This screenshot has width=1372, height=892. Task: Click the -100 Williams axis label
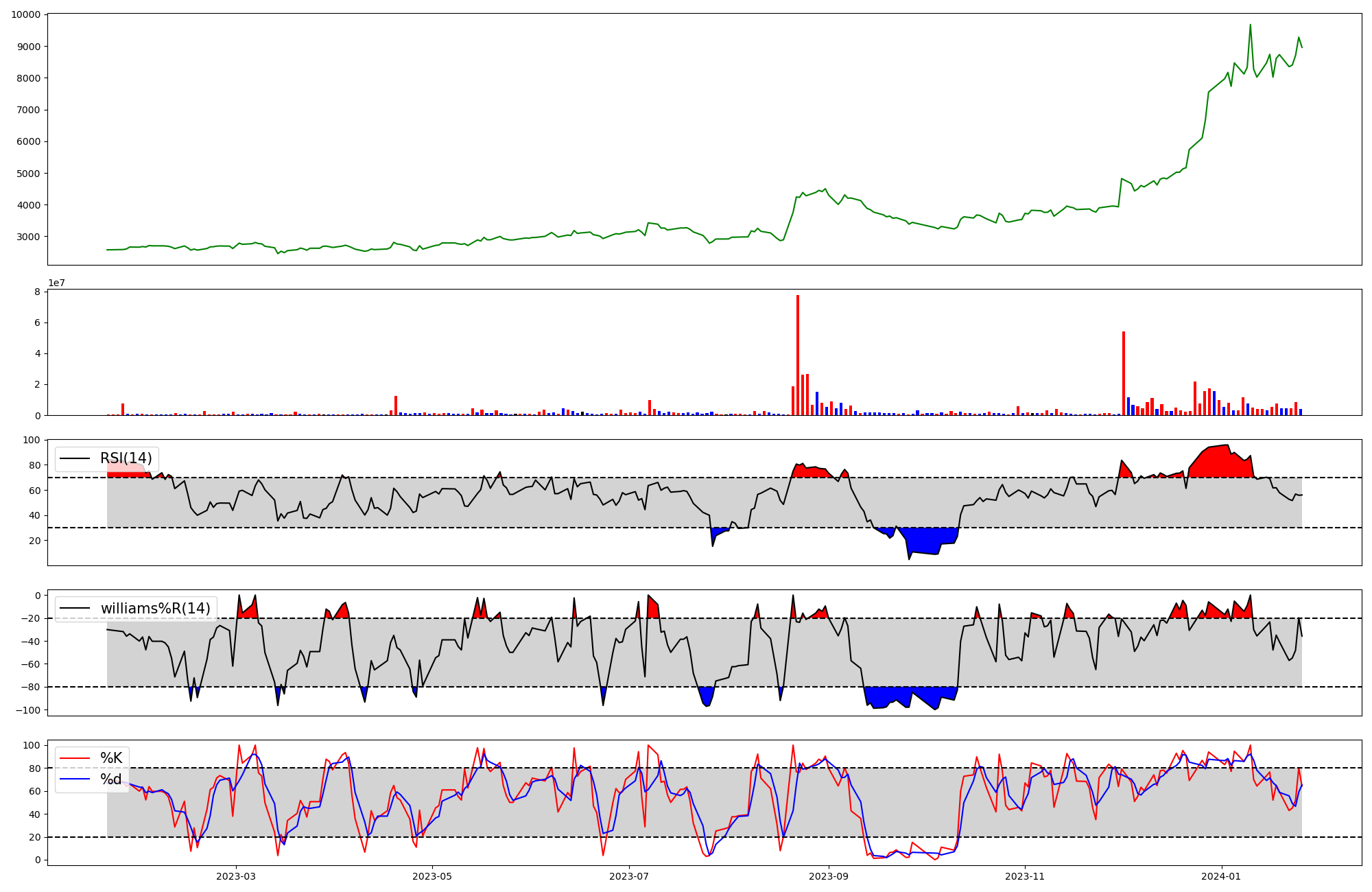point(28,710)
